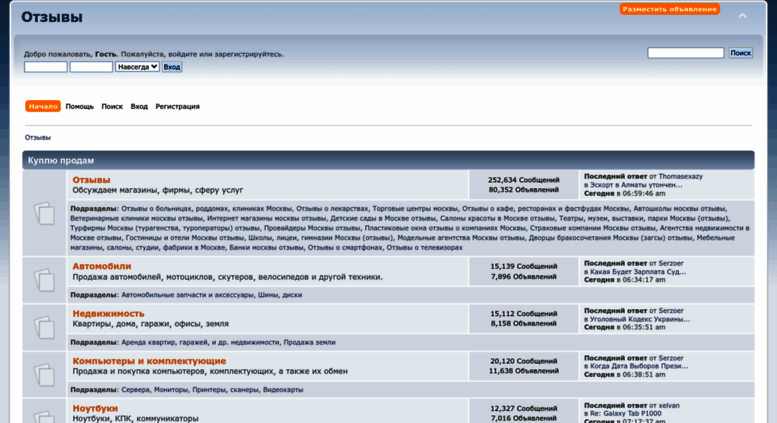Focus the username input field

tap(46, 67)
